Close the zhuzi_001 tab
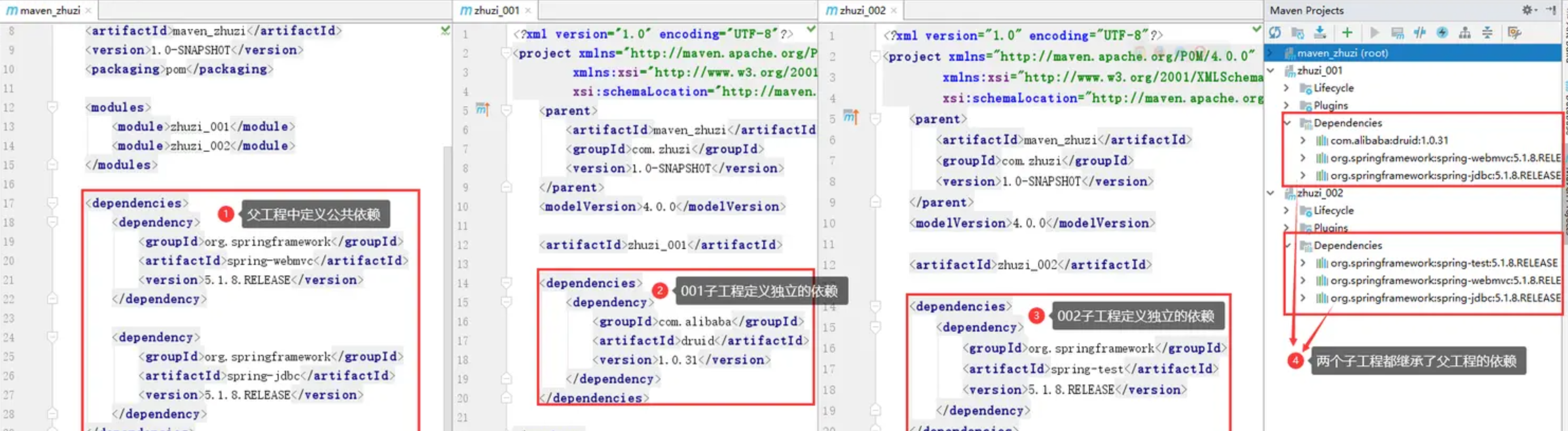 click(528, 11)
